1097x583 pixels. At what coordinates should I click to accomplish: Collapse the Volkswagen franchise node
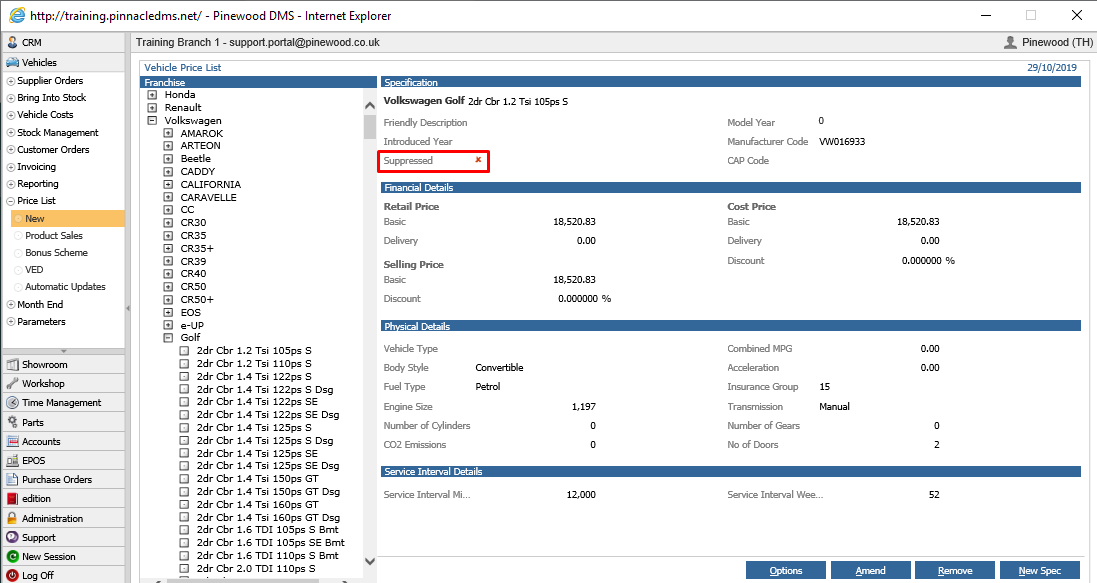(x=152, y=120)
